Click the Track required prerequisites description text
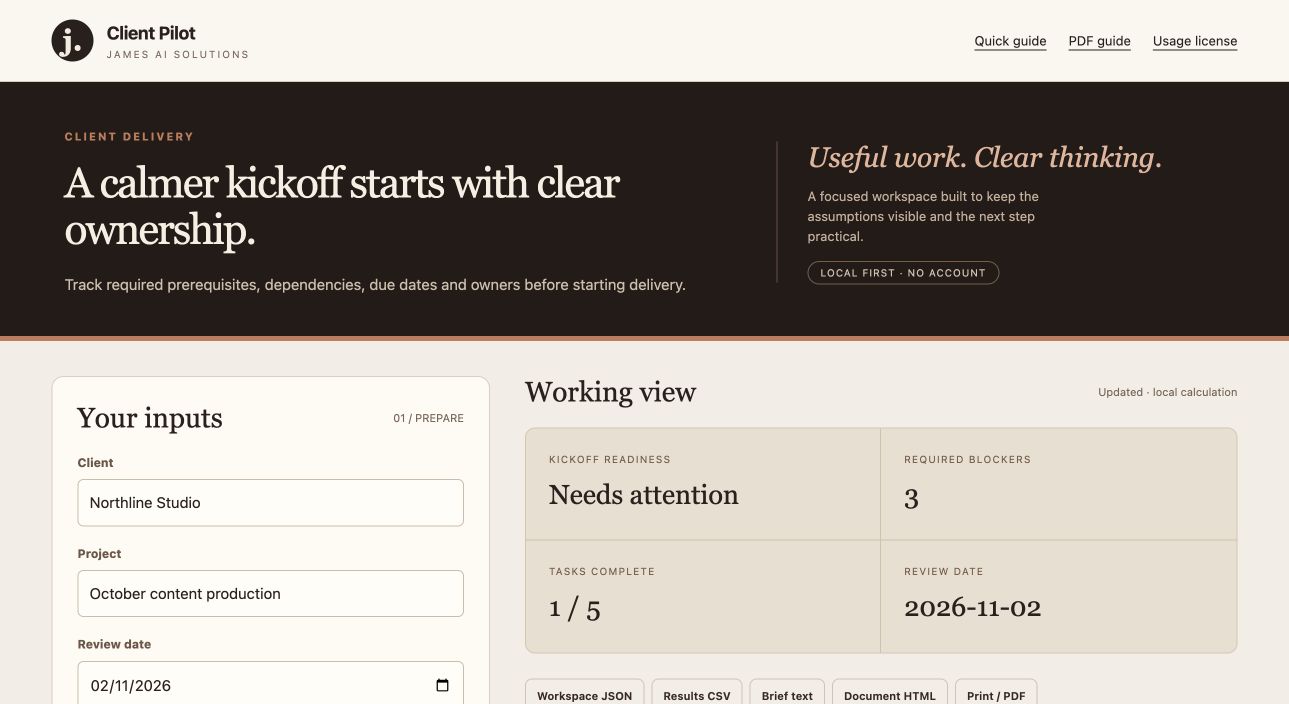 click(x=375, y=285)
